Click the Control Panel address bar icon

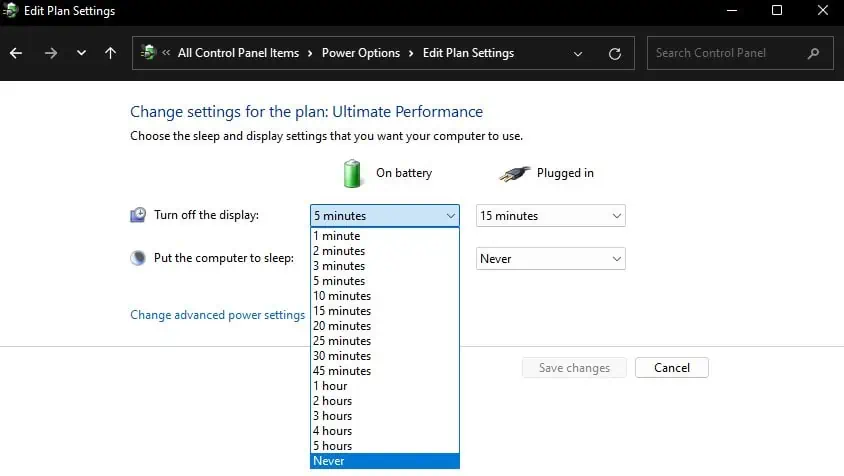click(149, 53)
